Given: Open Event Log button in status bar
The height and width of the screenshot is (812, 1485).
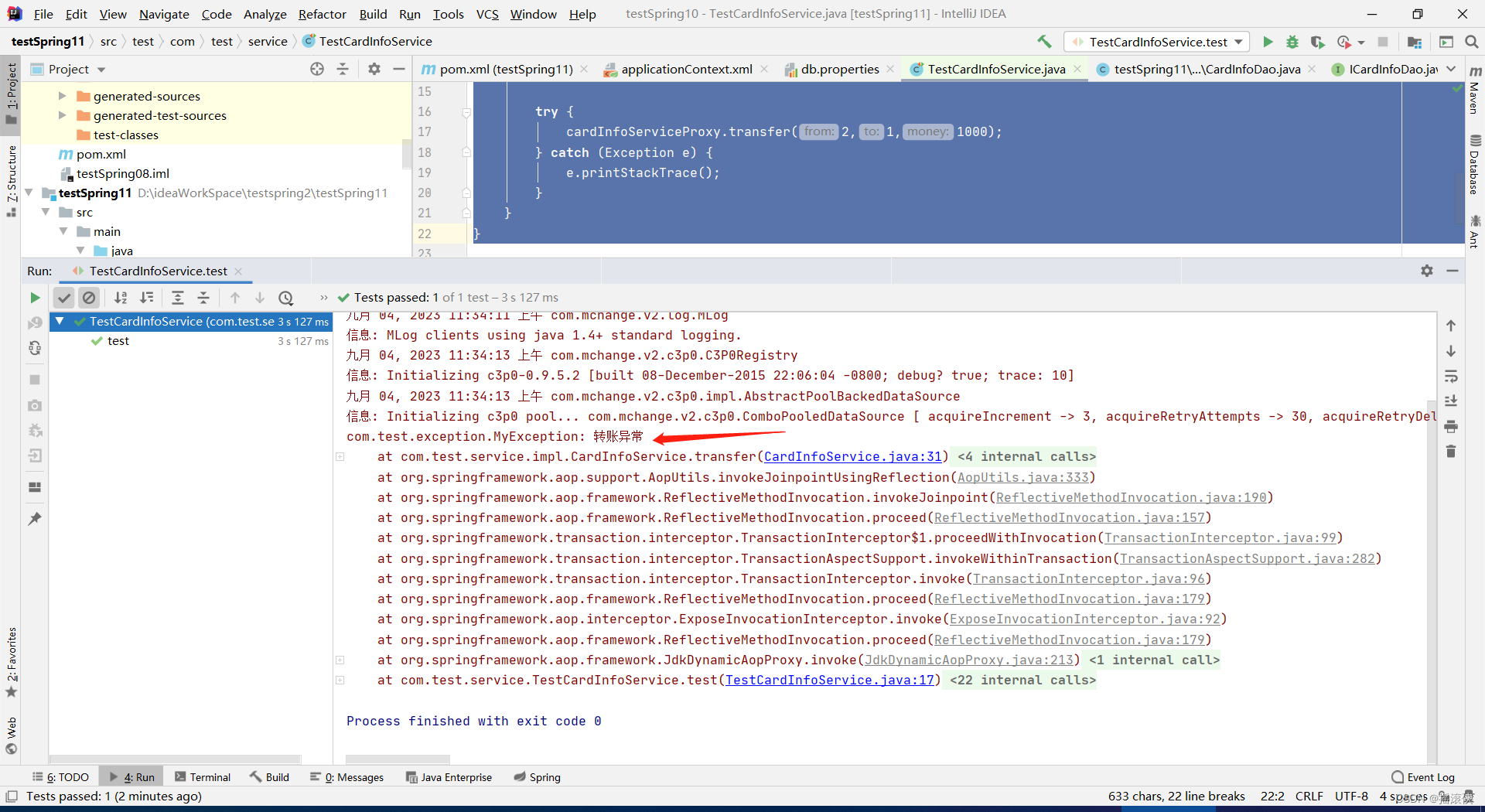Looking at the screenshot, I should [1423, 777].
